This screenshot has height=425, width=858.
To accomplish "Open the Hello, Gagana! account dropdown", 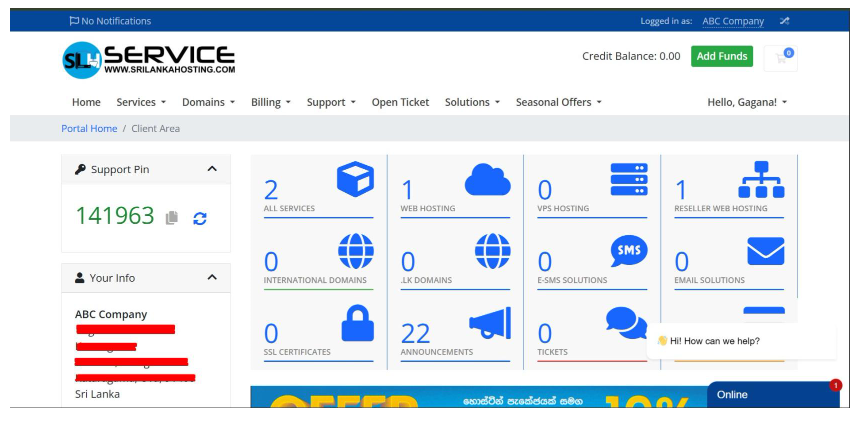I will (747, 102).
